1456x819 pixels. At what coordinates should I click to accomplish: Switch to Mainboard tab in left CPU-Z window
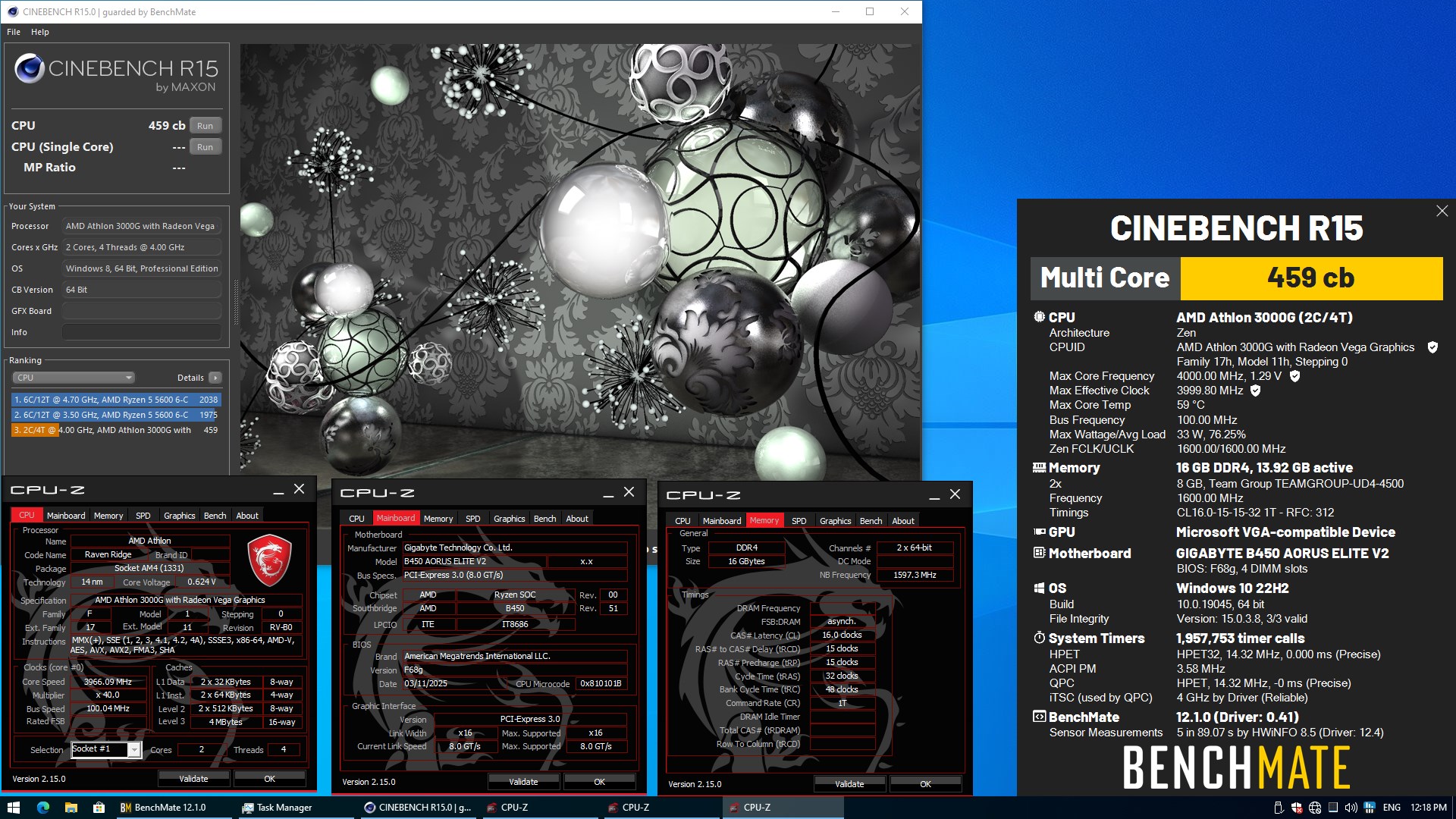pyautogui.click(x=66, y=516)
